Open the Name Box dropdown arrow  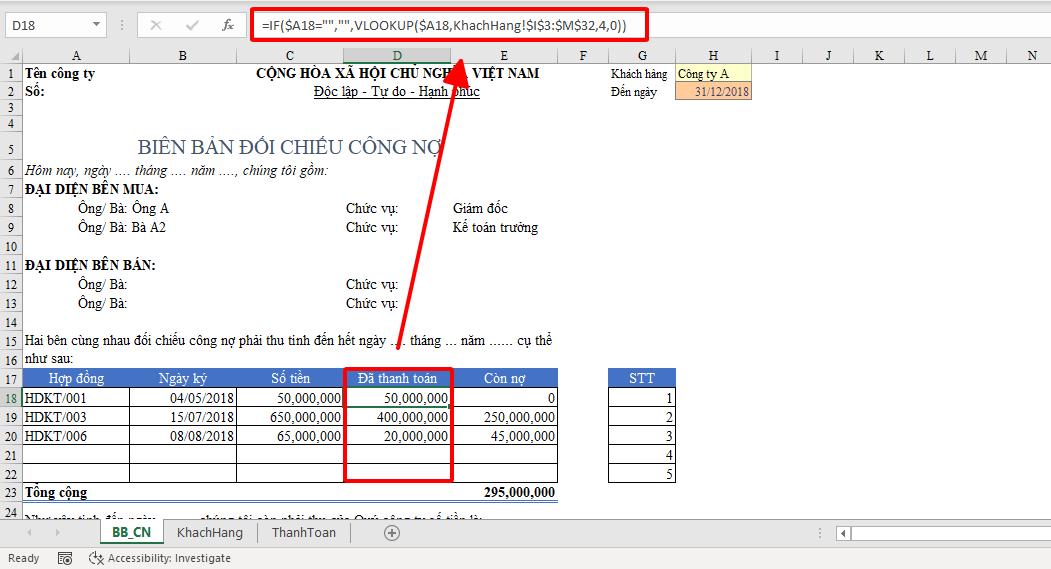(x=97, y=25)
